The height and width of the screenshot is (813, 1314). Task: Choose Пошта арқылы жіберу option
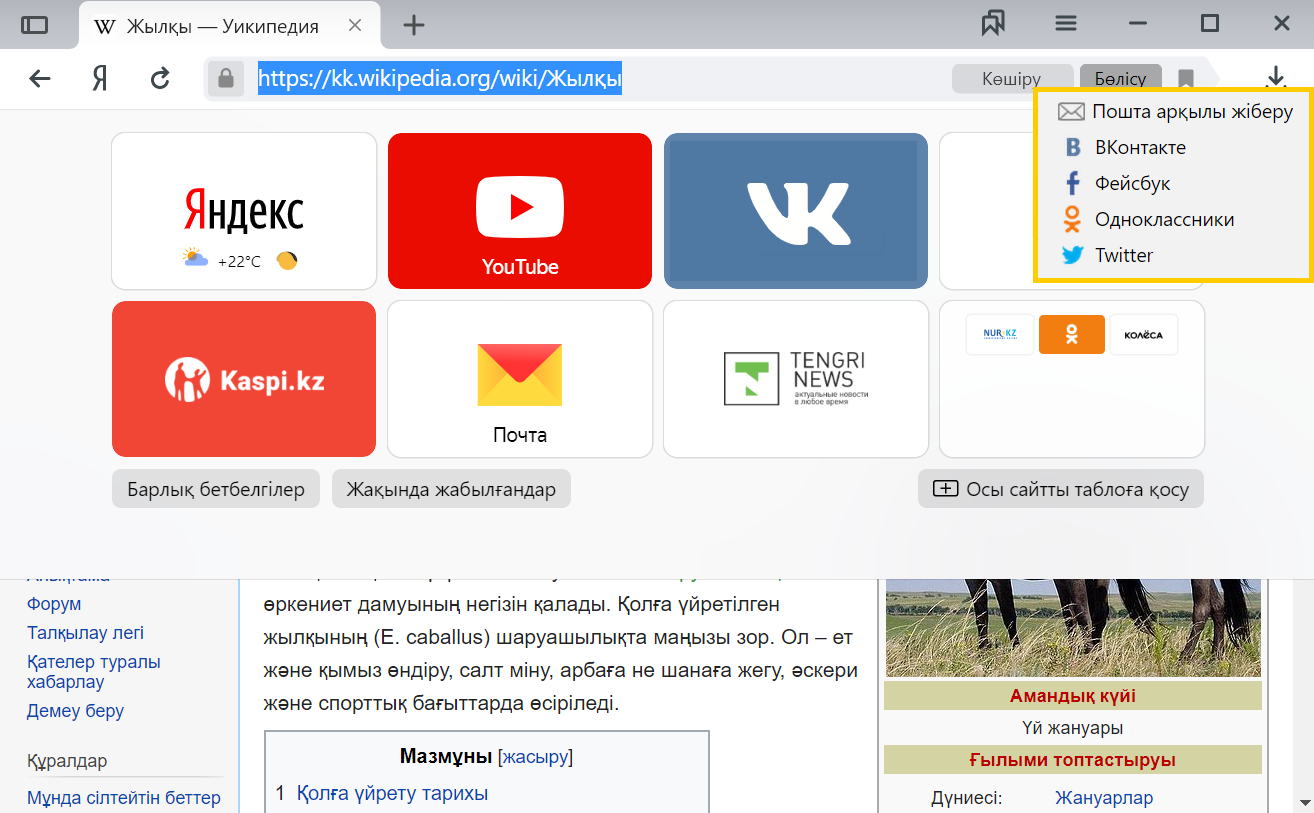(x=1175, y=112)
